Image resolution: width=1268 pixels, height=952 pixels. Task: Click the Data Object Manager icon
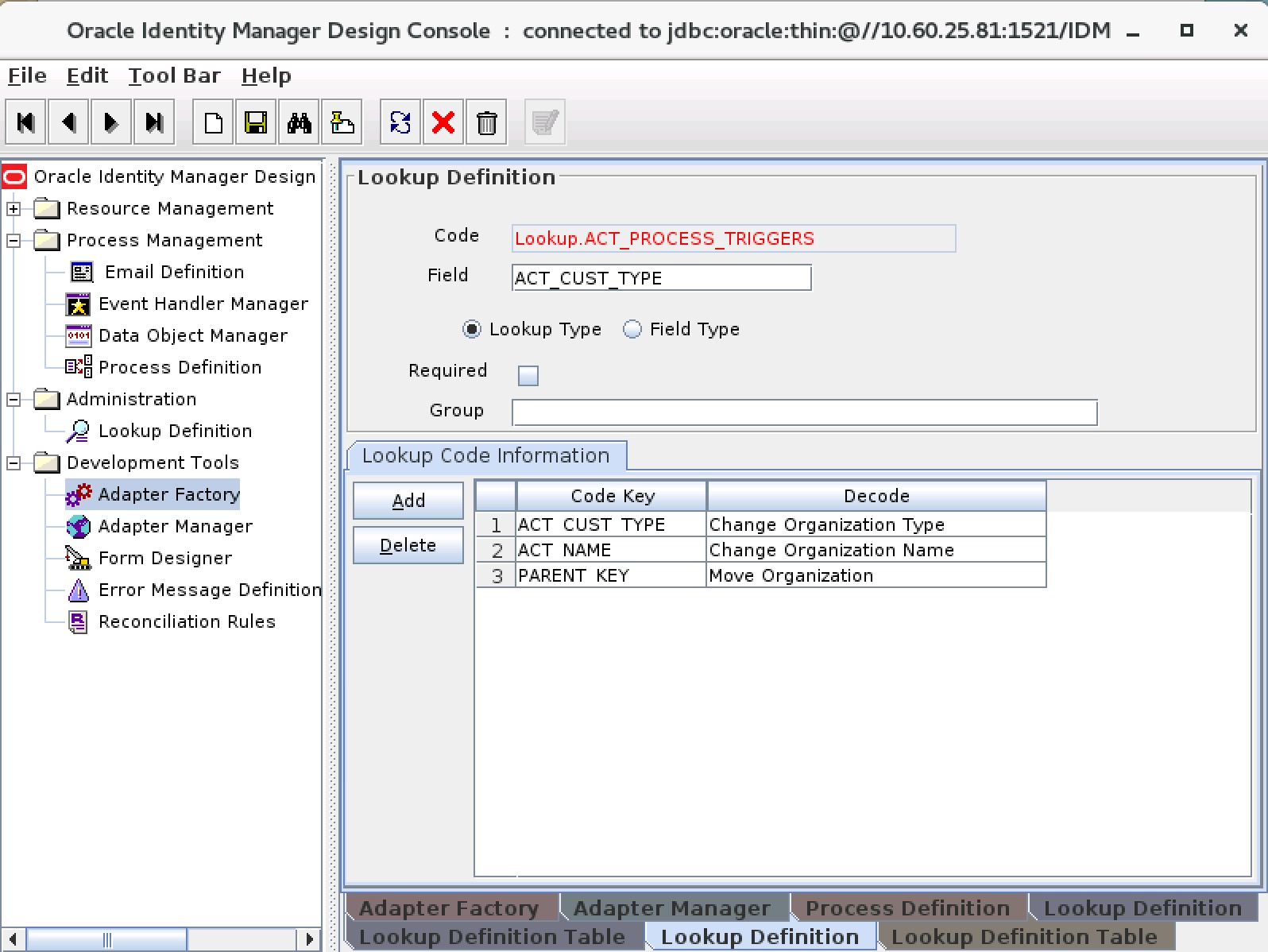coord(78,336)
